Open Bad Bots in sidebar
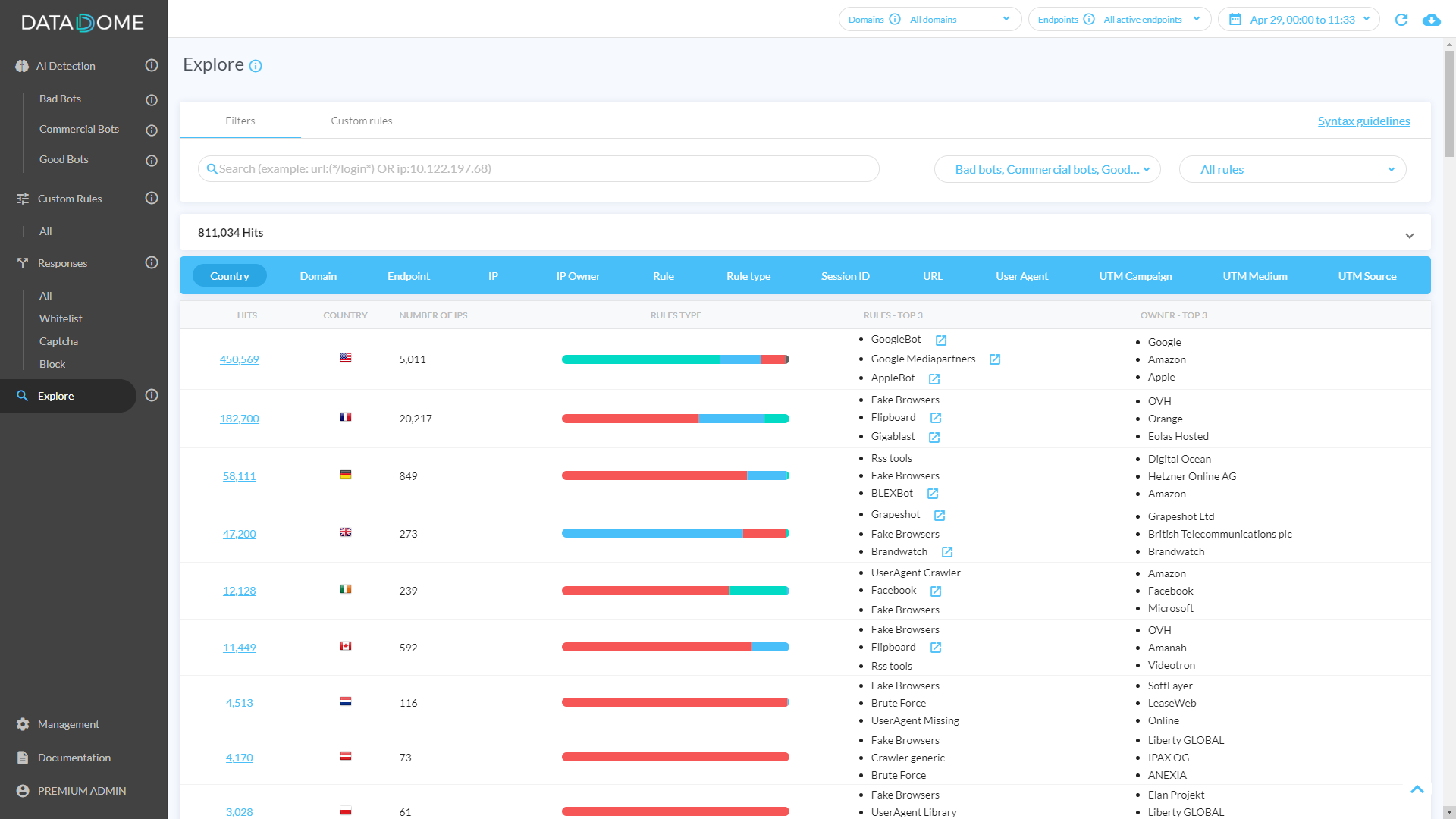Screen dimensions: 1456x819 [60, 99]
